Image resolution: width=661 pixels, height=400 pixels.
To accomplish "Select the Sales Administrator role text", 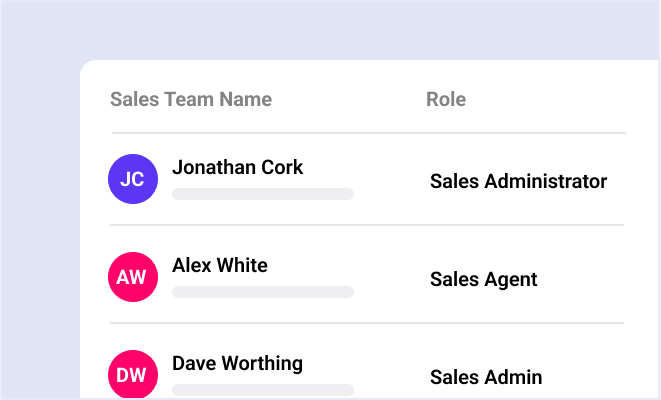I will pyautogui.click(x=518, y=181).
